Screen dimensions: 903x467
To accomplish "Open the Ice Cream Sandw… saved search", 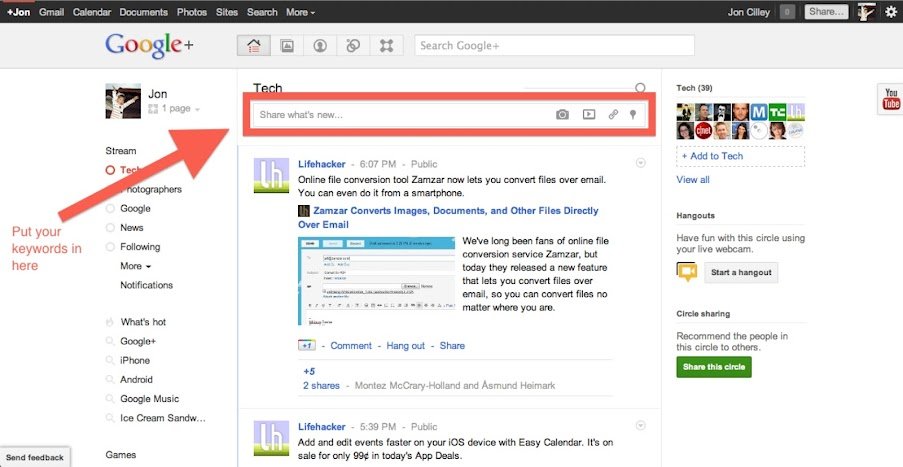I will point(162,418).
